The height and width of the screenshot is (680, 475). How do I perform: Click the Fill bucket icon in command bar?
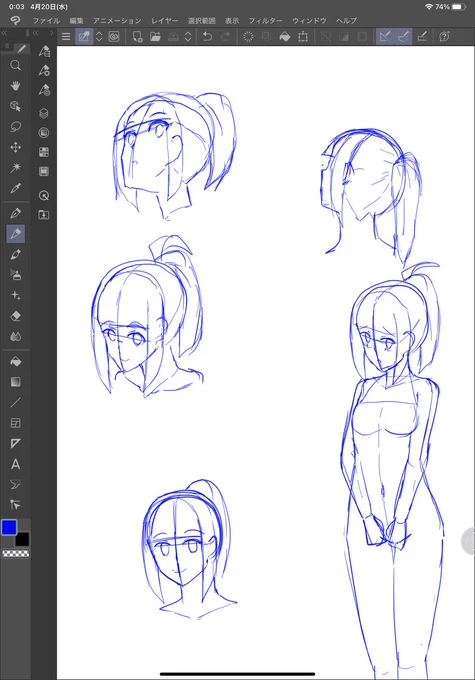point(285,36)
